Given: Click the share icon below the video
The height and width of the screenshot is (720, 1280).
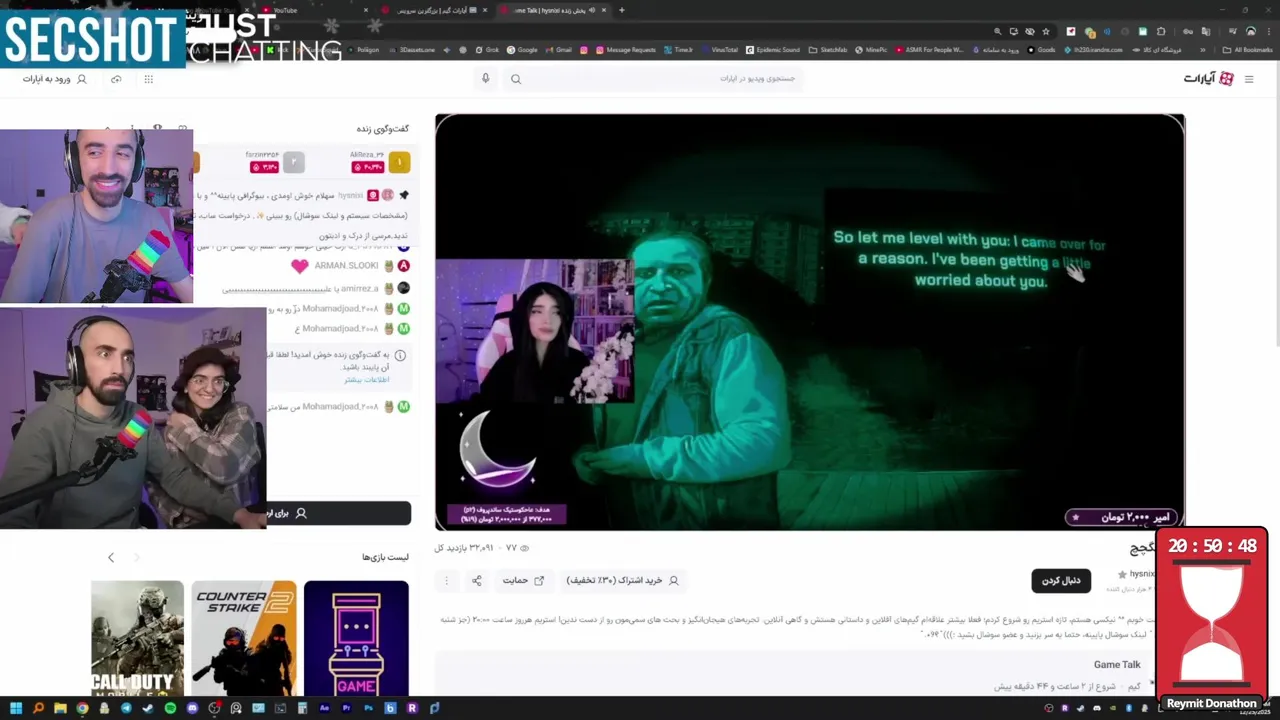Looking at the screenshot, I should 477,580.
